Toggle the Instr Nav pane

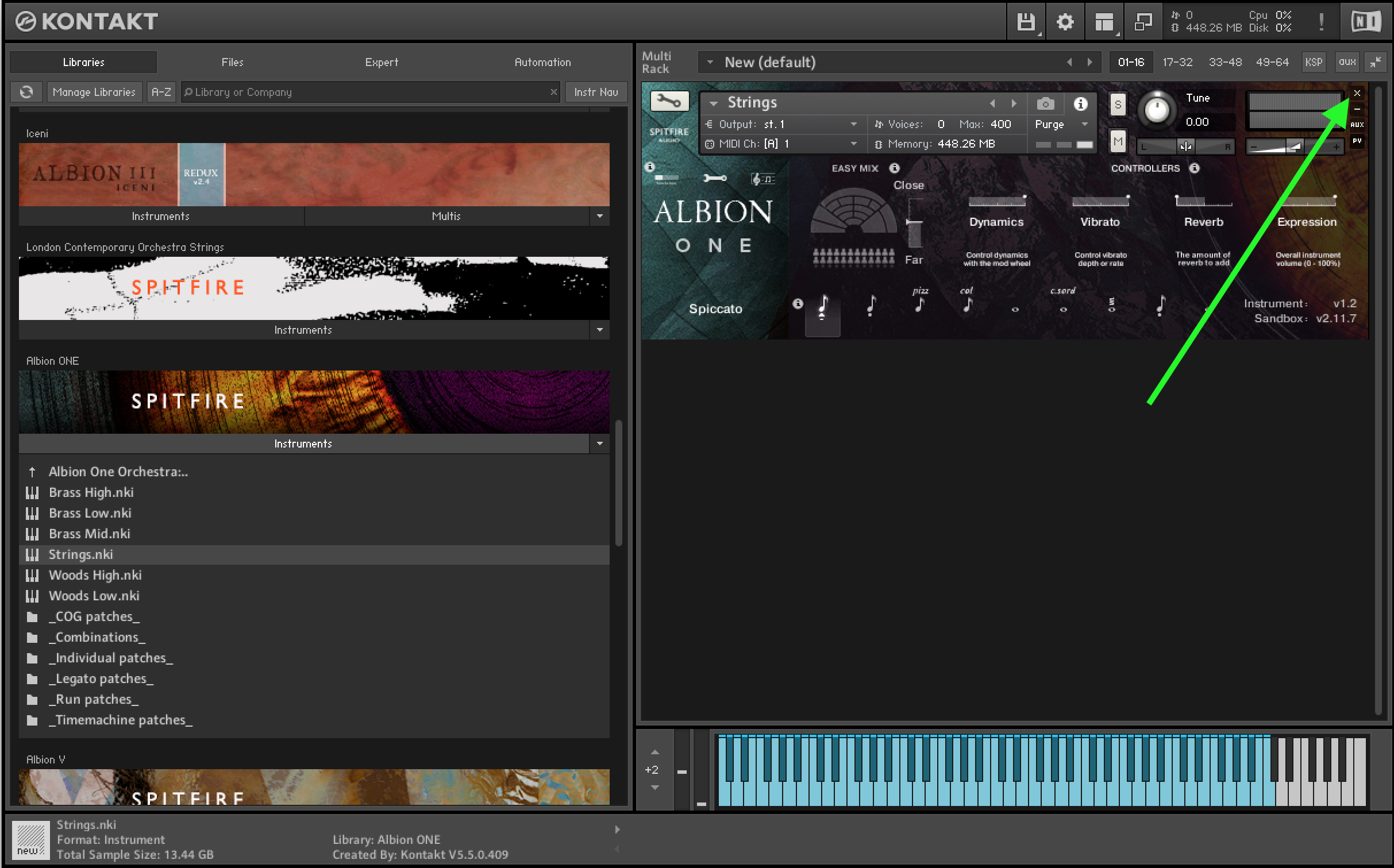[596, 92]
